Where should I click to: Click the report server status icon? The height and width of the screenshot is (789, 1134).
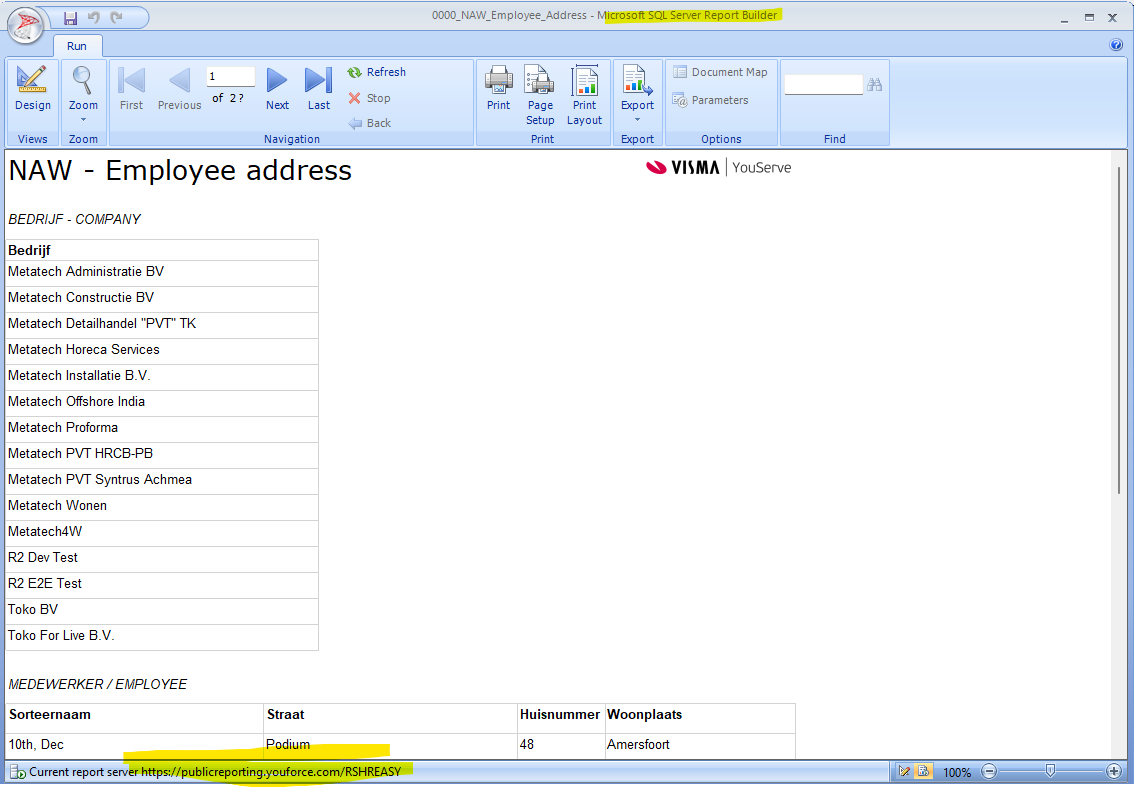(18, 772)
